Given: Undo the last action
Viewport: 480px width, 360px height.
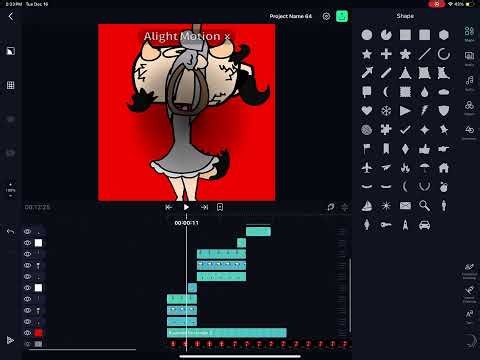Looking at the screenshot, I should pos(11,231).
